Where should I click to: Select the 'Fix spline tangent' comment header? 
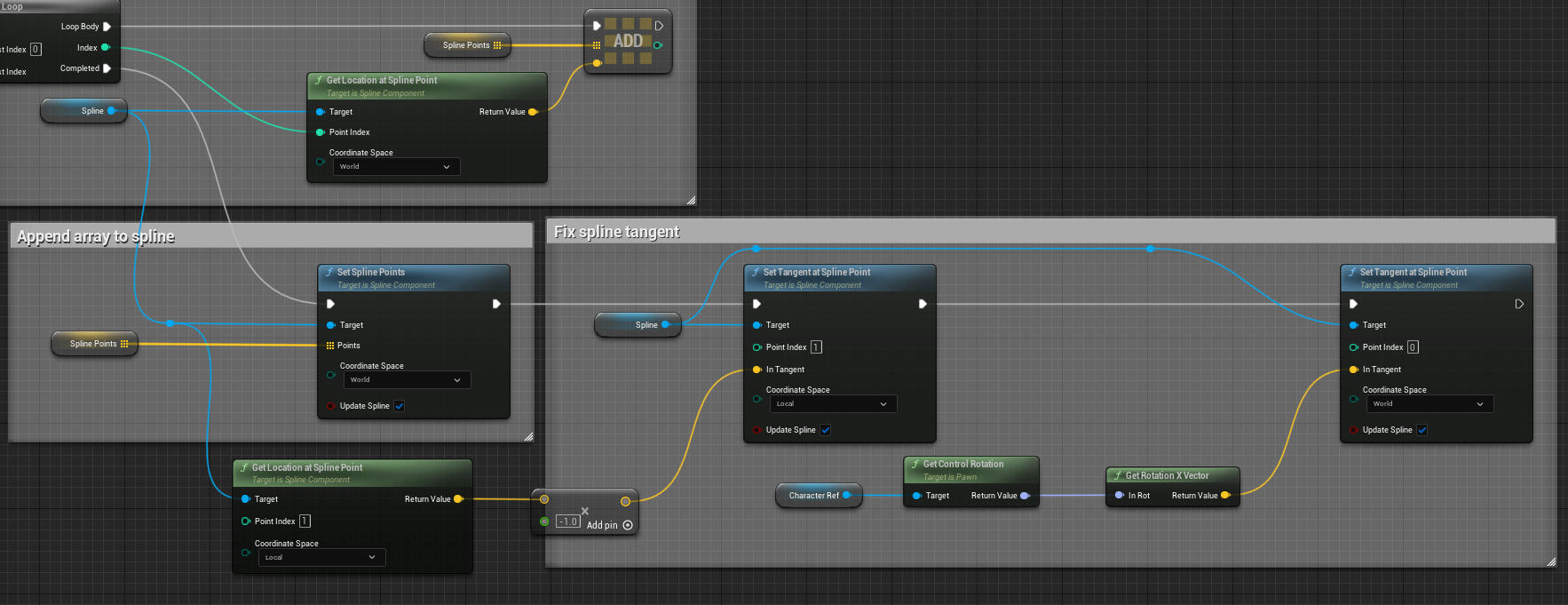pyautogui.click(x=1050, y=232)
